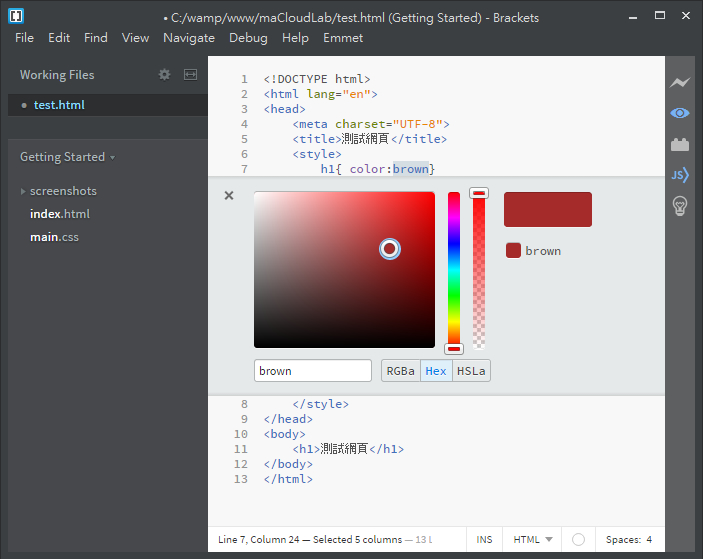Click the hue slider handle
703x559 pixels.
[454, 349]
